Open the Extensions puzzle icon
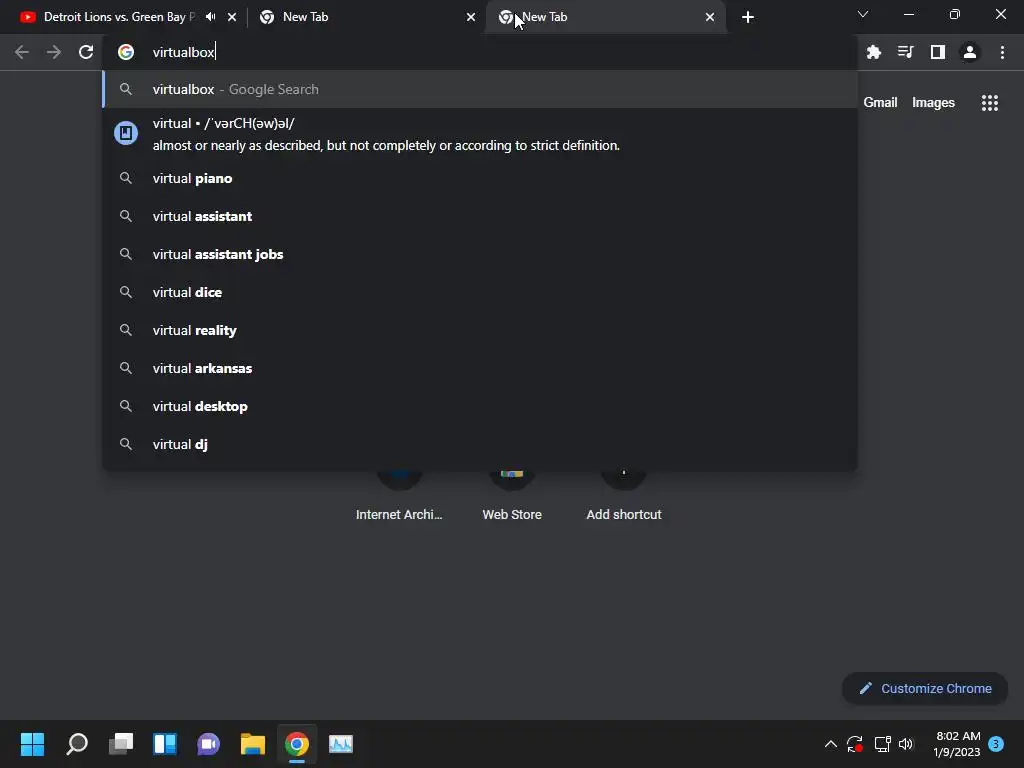The width and height of the screenshot is (1024, 768). coord(873,52)
